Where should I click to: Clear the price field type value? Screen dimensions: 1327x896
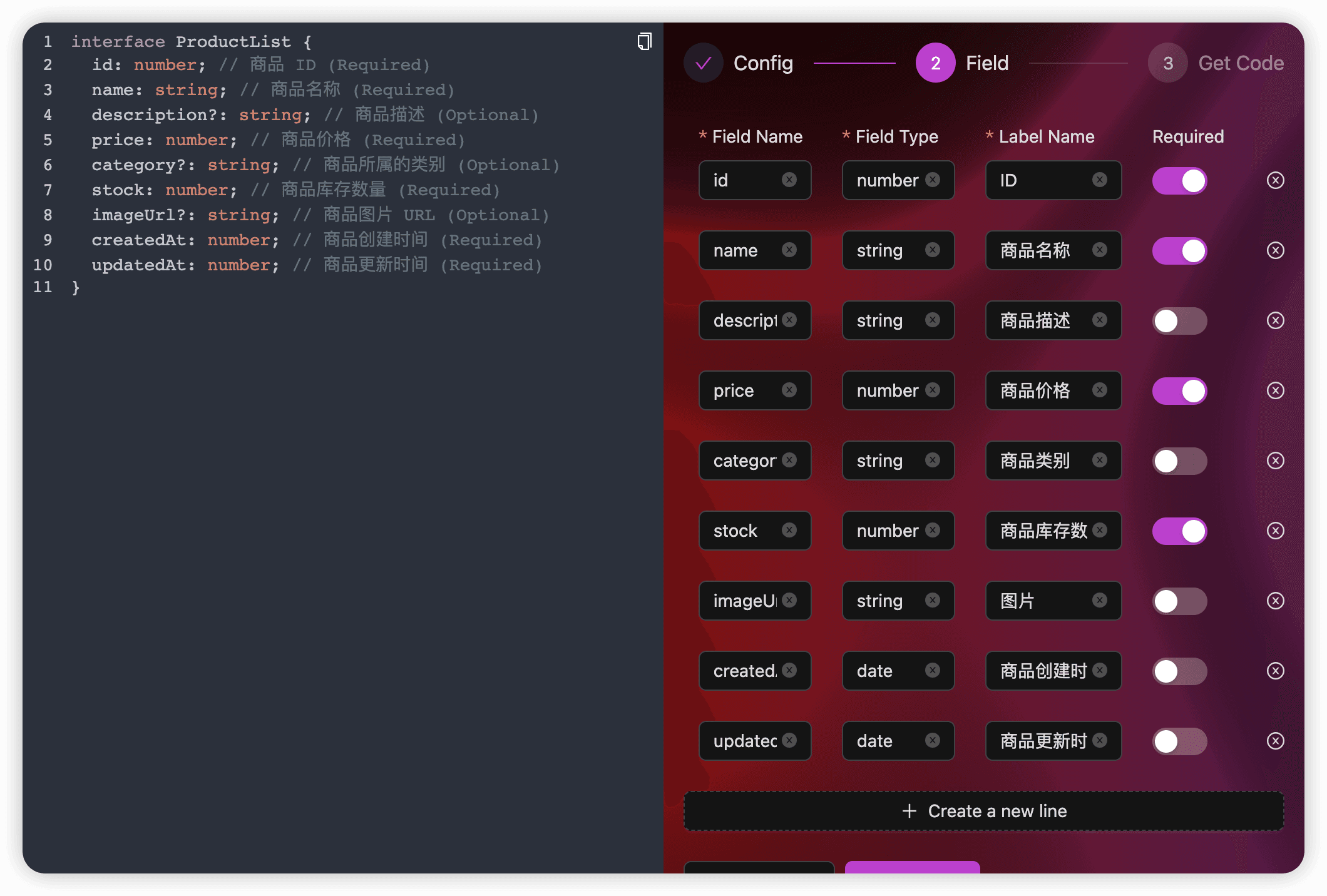933,390
